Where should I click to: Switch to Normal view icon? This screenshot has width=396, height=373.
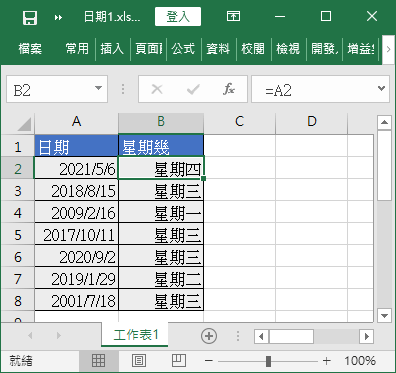click(98, 361)
